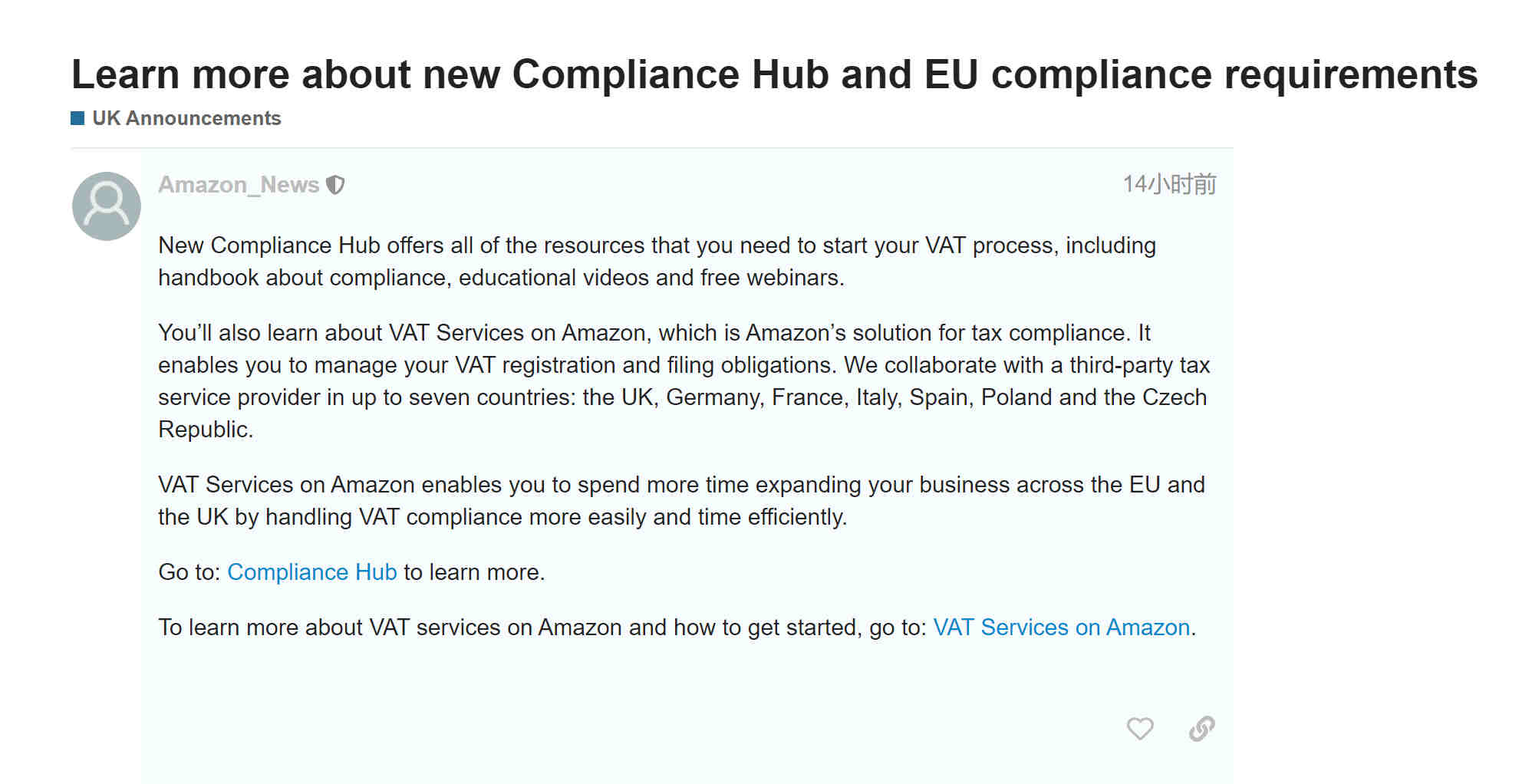The image size is (1532, 784).
Task: Open the UK Announcements category
Action: coord(186,118)
